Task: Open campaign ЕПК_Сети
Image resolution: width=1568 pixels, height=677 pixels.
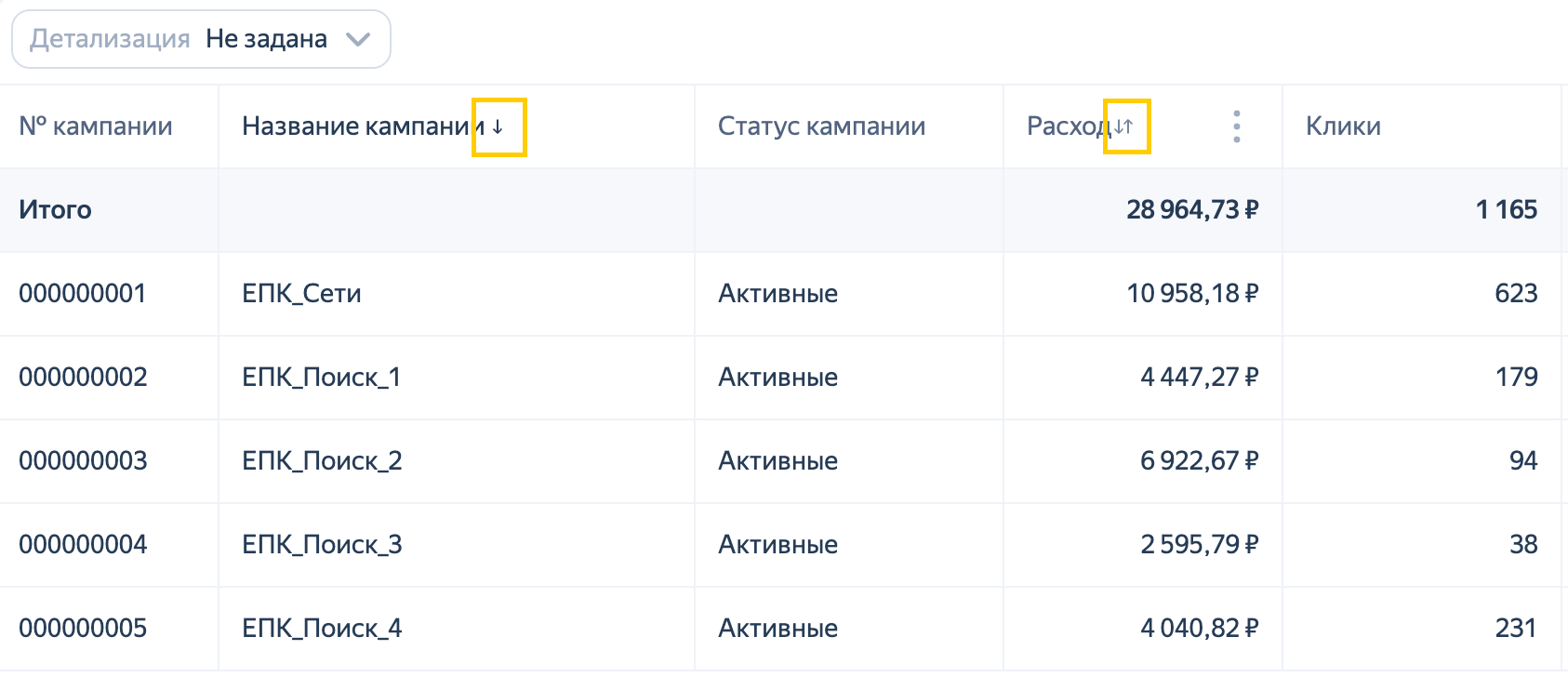Action: point(301,294)
